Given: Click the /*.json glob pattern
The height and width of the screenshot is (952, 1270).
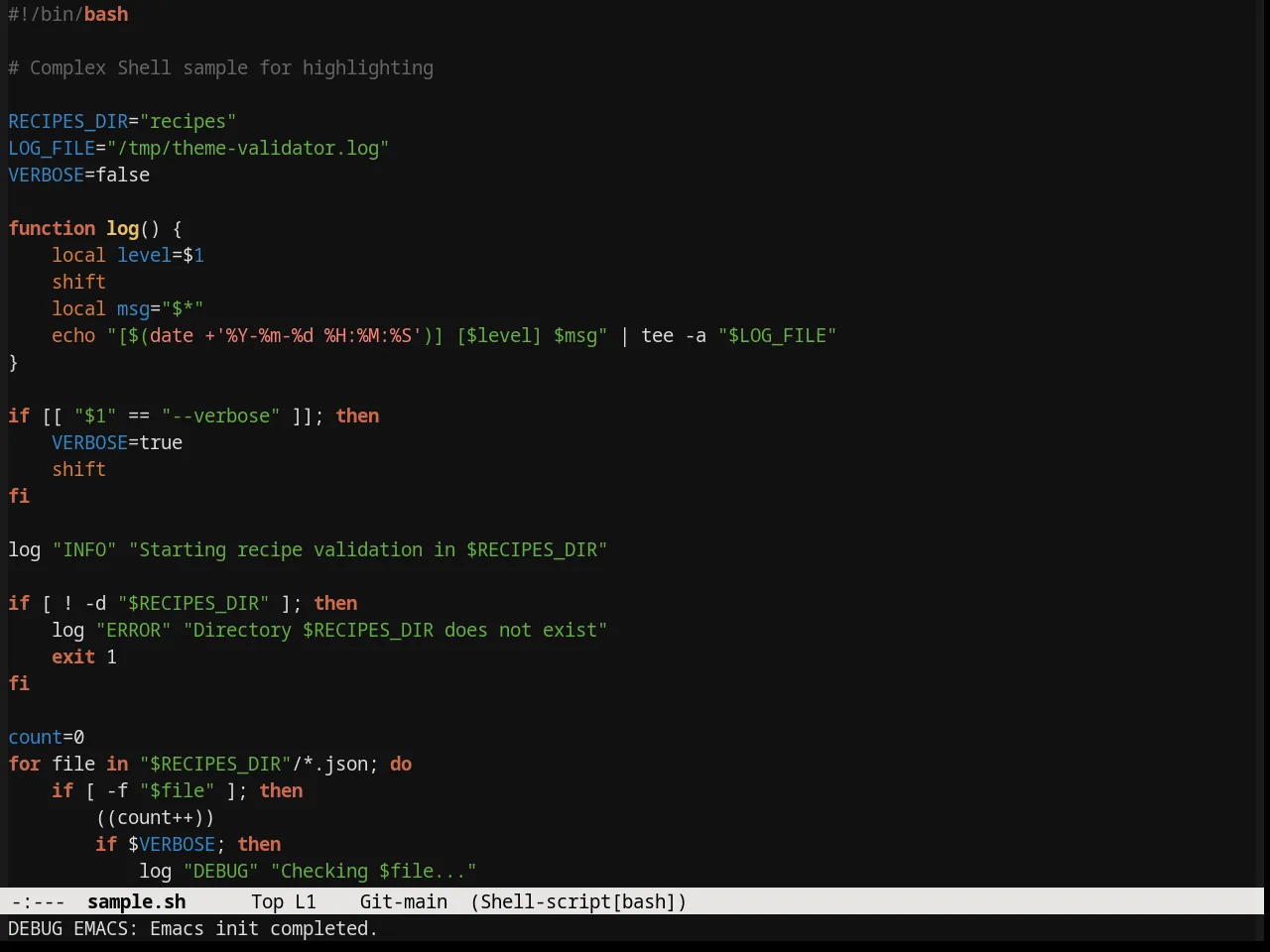Looking at the screenshot, I should point(329,764).
